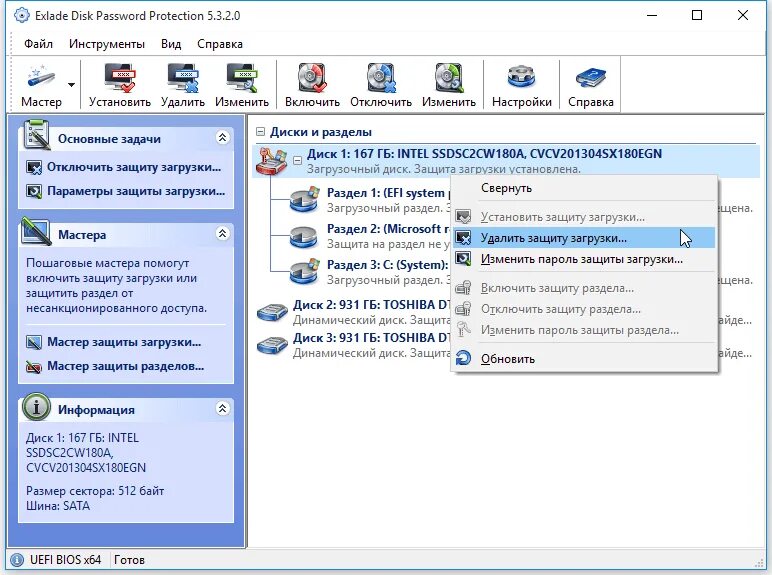
Task: Choose Свернуть in context menu
Action: tap(584, 188)
